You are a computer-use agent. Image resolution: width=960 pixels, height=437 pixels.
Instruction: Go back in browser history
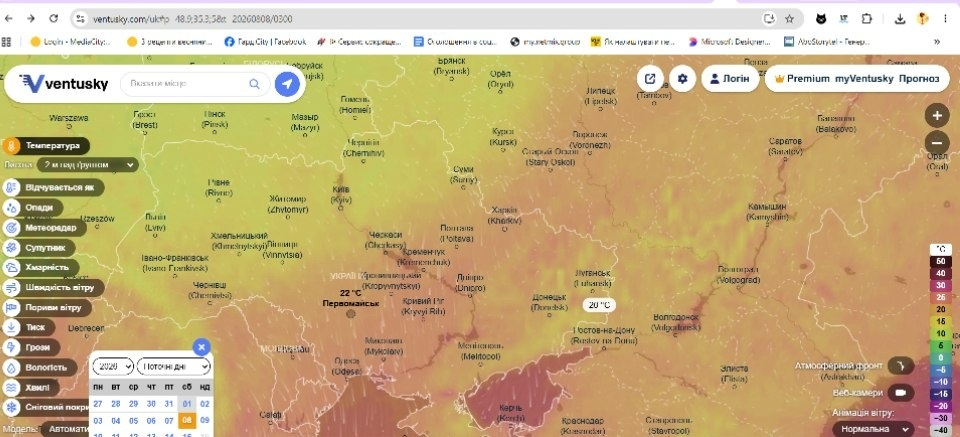pyautogui.click(x=9, y=19)
